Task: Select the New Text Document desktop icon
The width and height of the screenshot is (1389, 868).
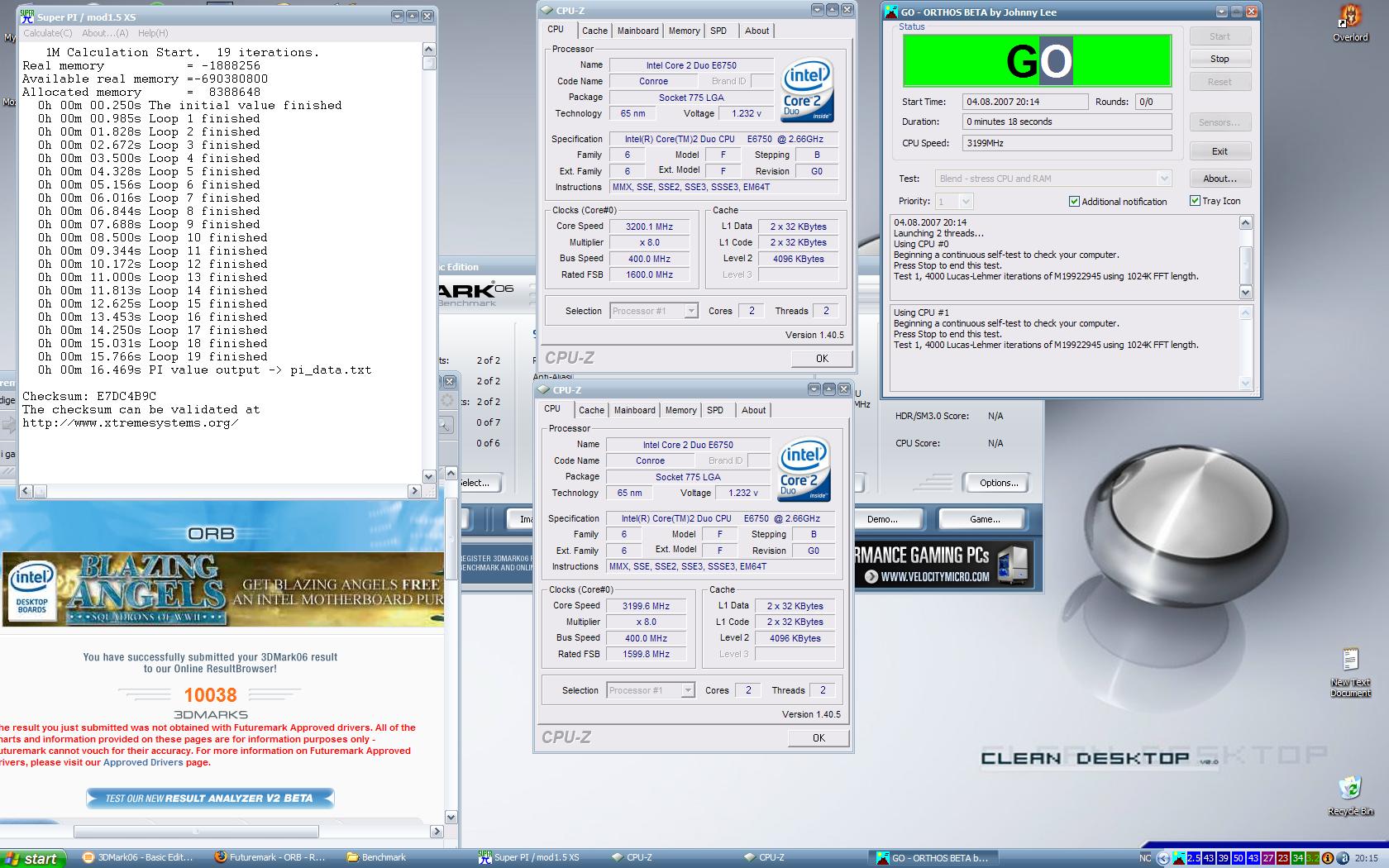Action: point(1350,672)
